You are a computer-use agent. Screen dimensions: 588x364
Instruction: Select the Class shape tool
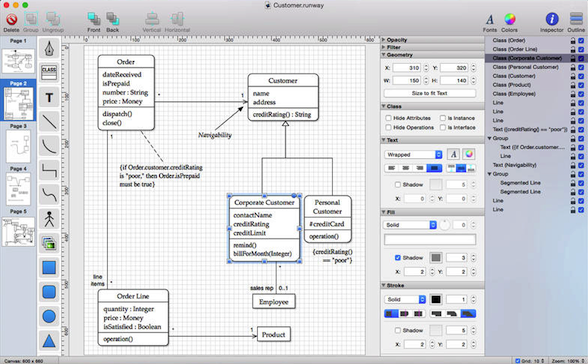pyautogui.click(x=49, y=73)
